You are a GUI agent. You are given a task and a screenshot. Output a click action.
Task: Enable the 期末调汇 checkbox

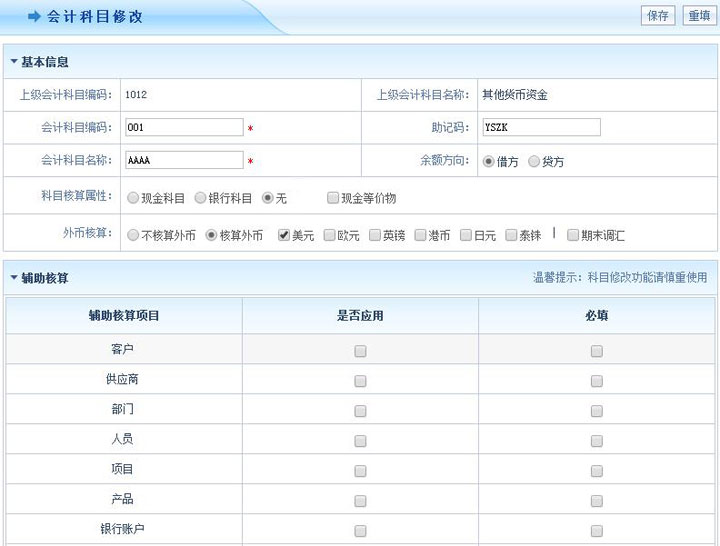[x=573, y=235]
